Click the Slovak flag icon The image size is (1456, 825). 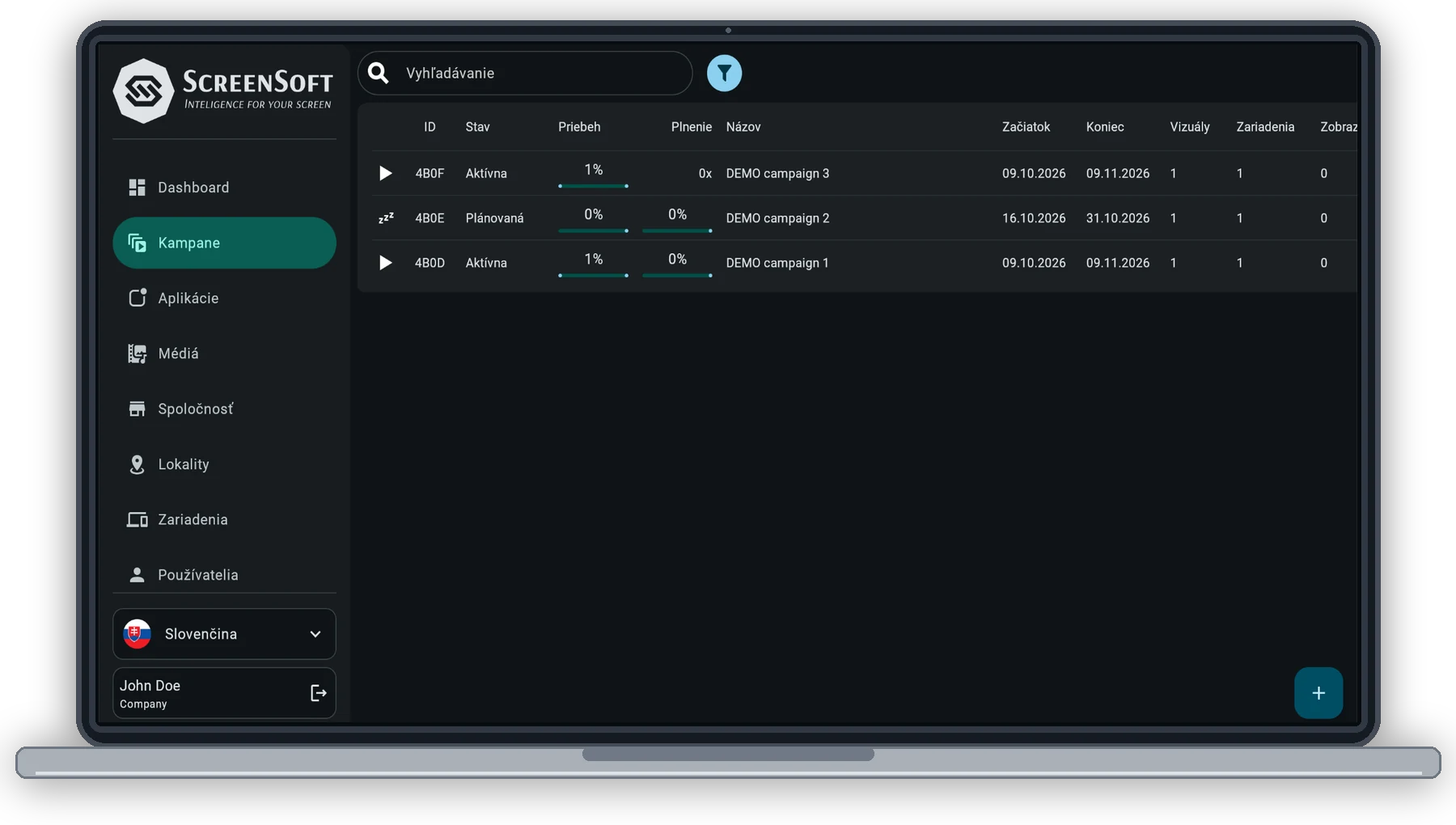point(137,634)
